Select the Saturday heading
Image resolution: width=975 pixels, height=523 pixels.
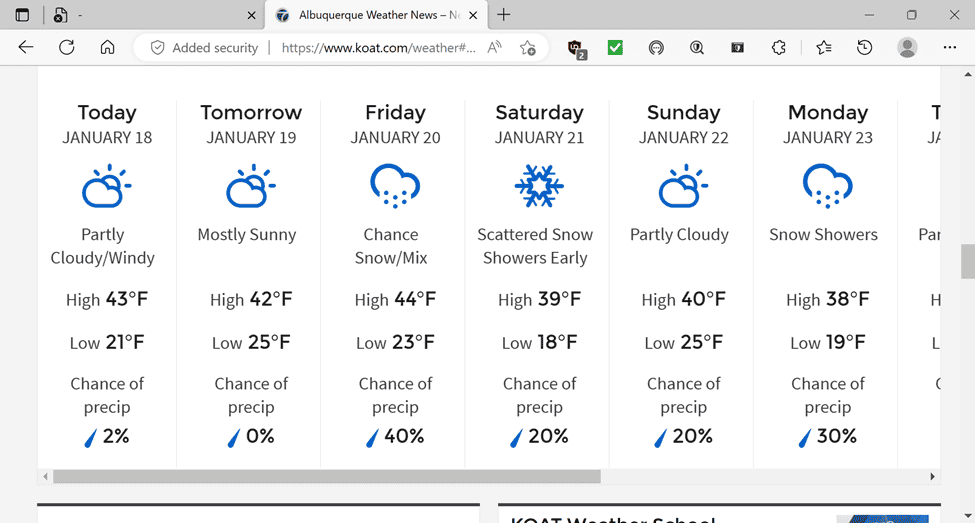540,113
